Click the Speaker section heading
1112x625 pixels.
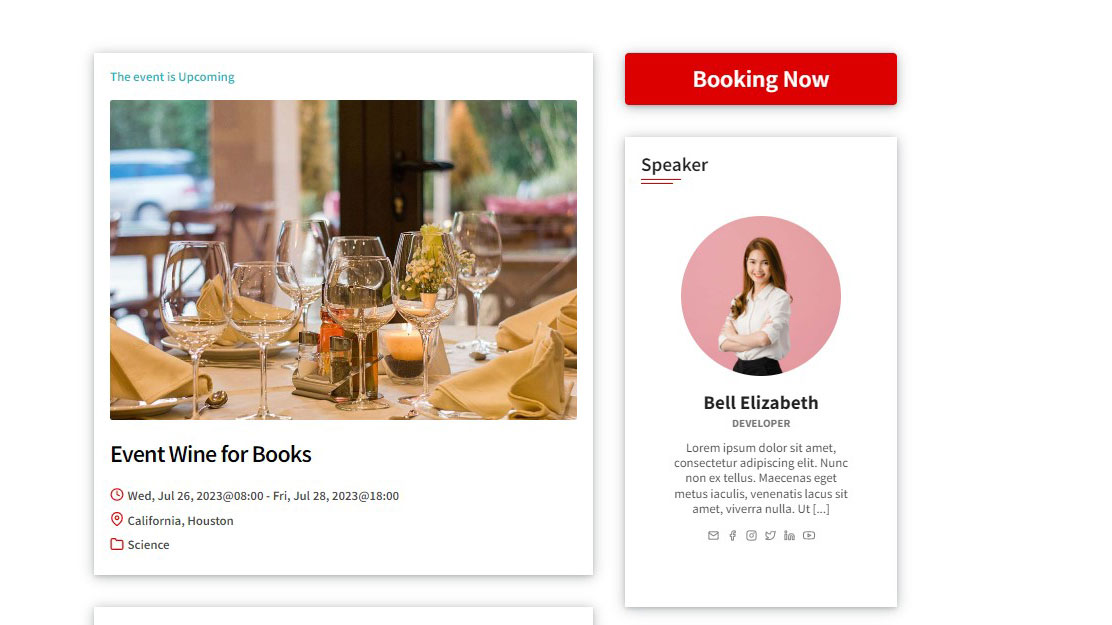tap(674, 165)
